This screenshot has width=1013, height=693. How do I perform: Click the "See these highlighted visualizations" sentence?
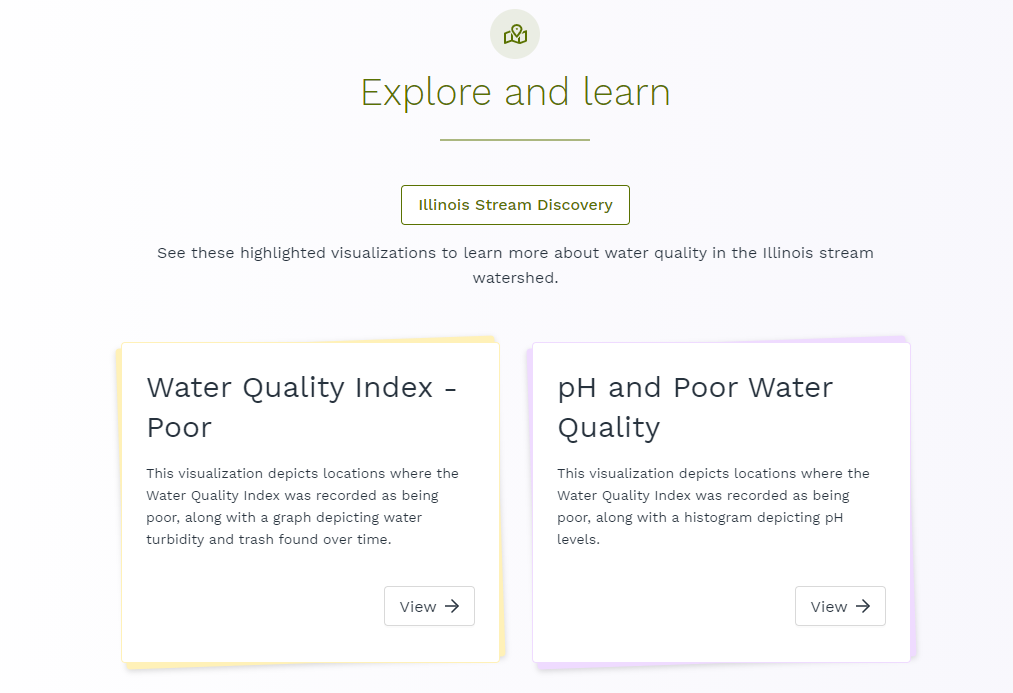[x=515, y=253]
